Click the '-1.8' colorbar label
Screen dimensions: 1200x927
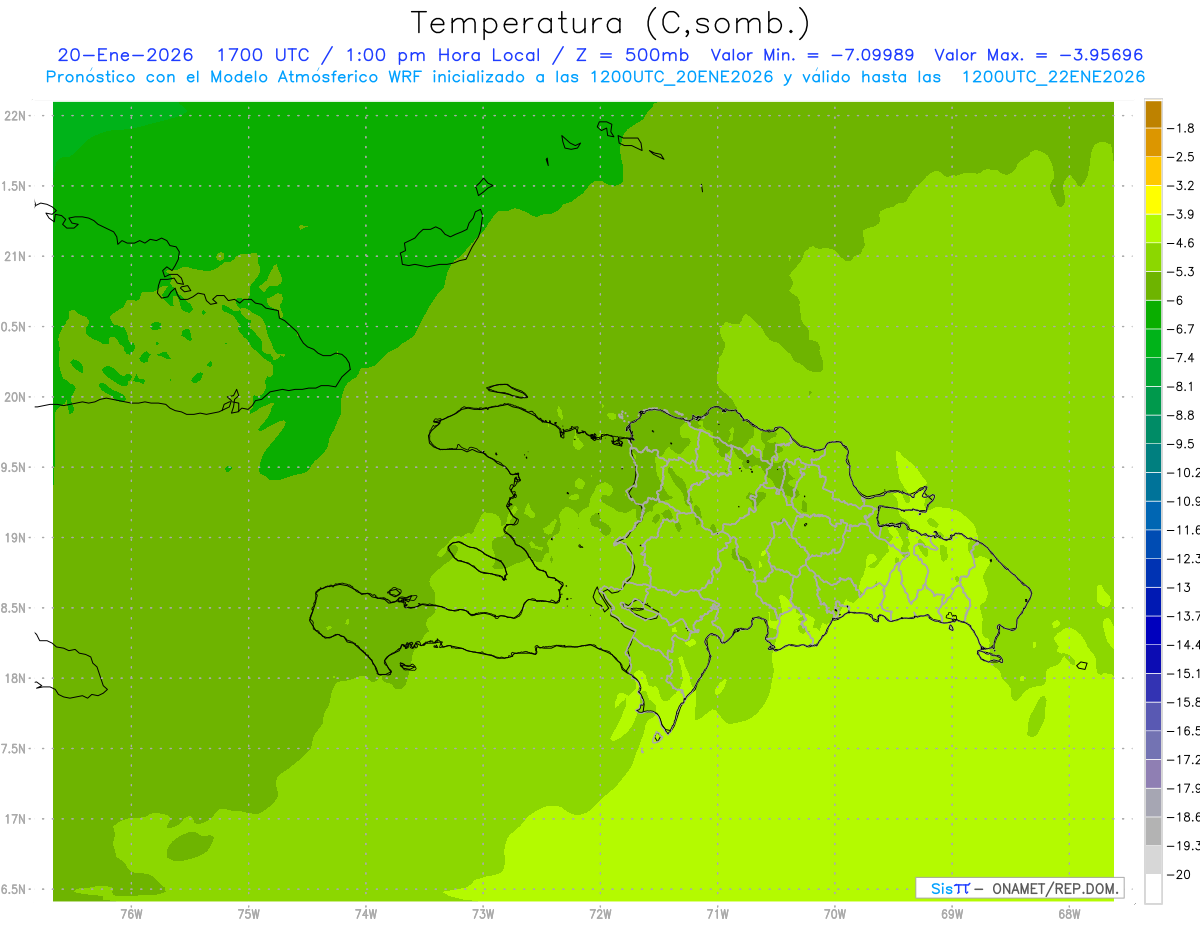pos(1183,128)
